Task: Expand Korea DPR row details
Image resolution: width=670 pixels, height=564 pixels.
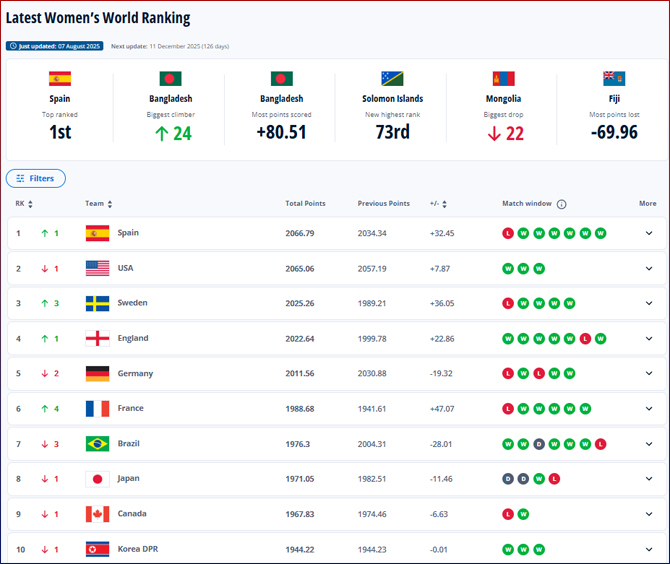Action: [648, 549]
